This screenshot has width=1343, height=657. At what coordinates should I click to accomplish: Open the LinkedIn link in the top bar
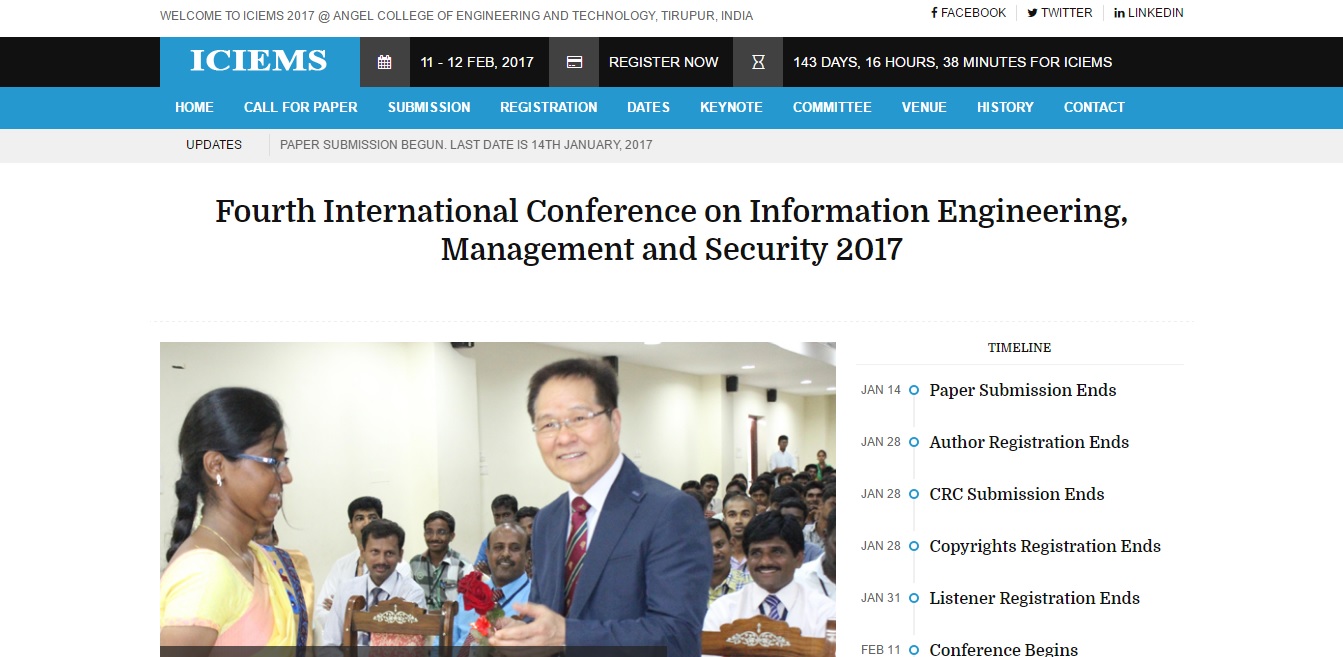click(1148, 13)
